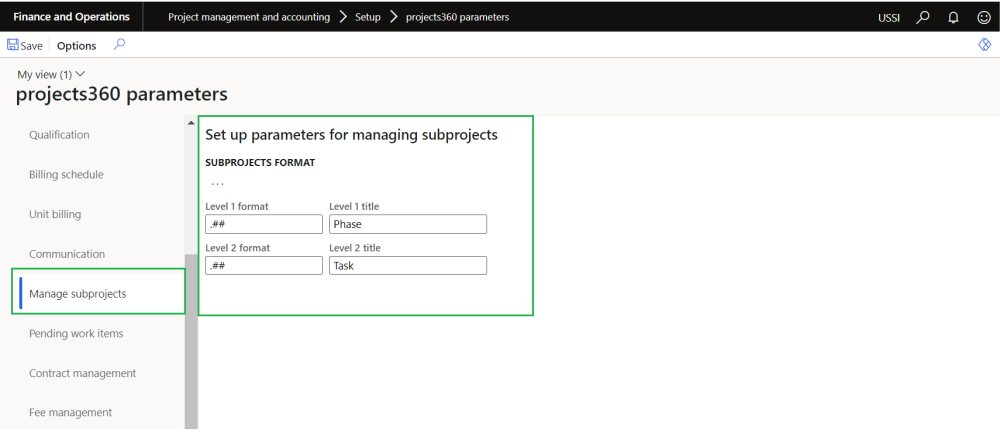Click the Finance and Operations home title
The width and height of the screenshot is (1000, 432).
(71, 17)
